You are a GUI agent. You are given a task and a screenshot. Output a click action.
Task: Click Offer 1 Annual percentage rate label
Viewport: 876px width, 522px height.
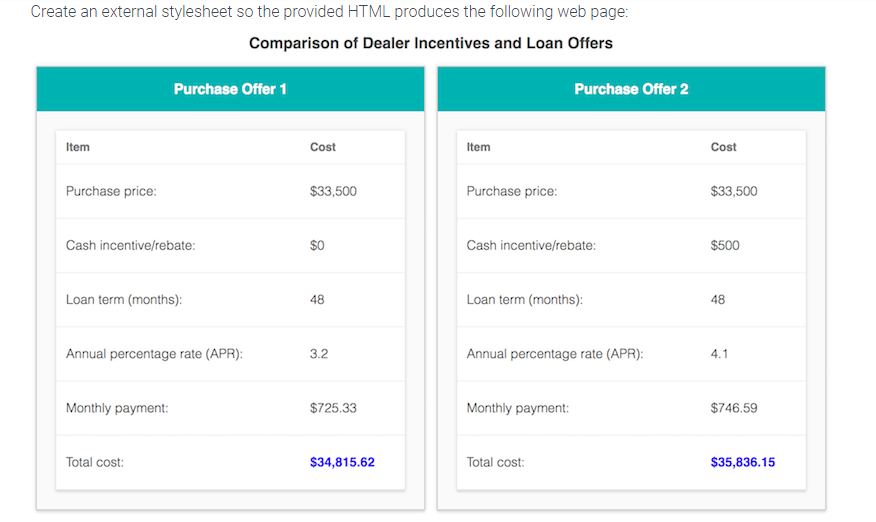click(x=154, y=354)
